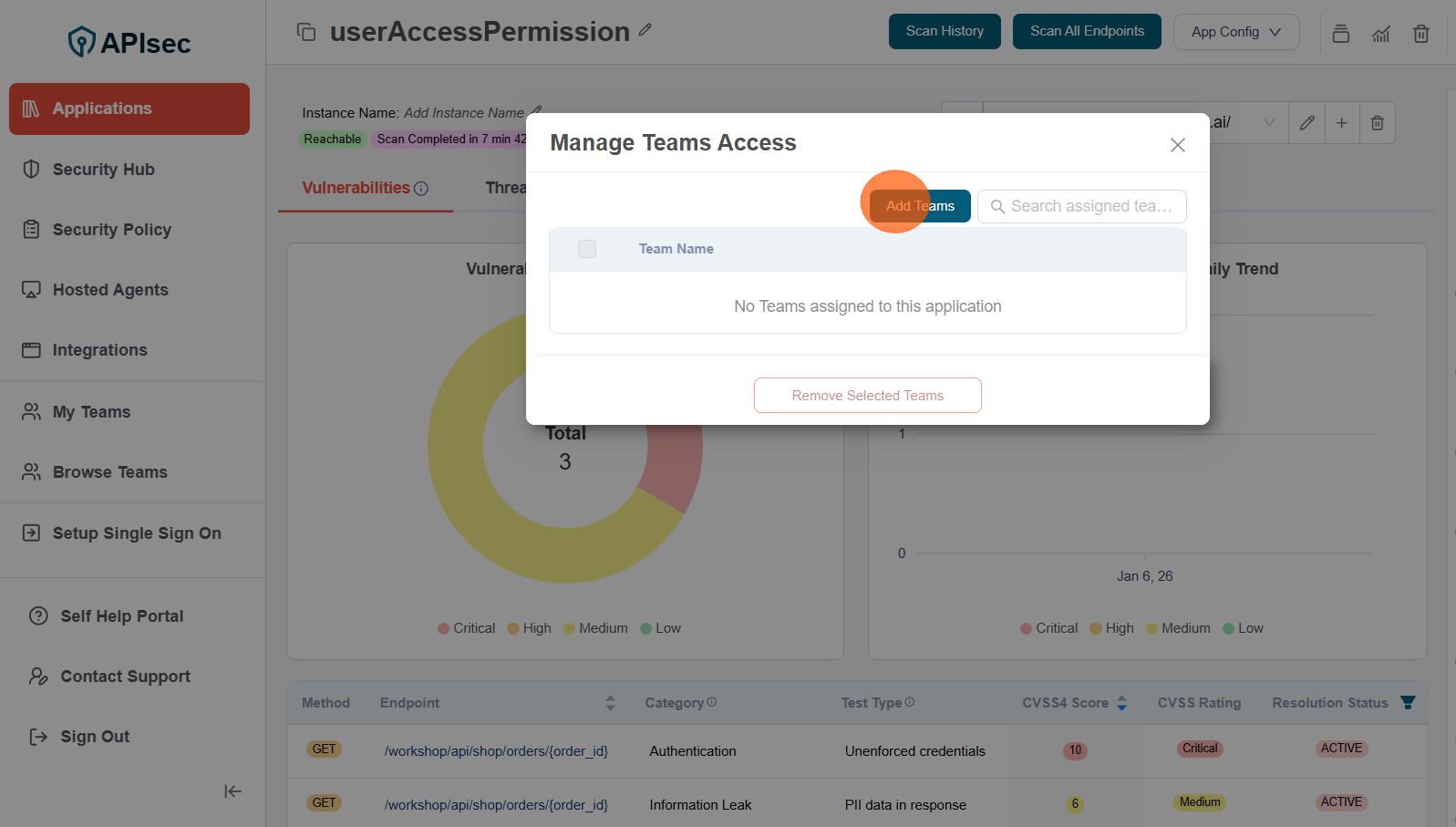This screenshot has height=827, width=1456.
Task: Open Security Hub in the sidebar
Action: [103, 170]
